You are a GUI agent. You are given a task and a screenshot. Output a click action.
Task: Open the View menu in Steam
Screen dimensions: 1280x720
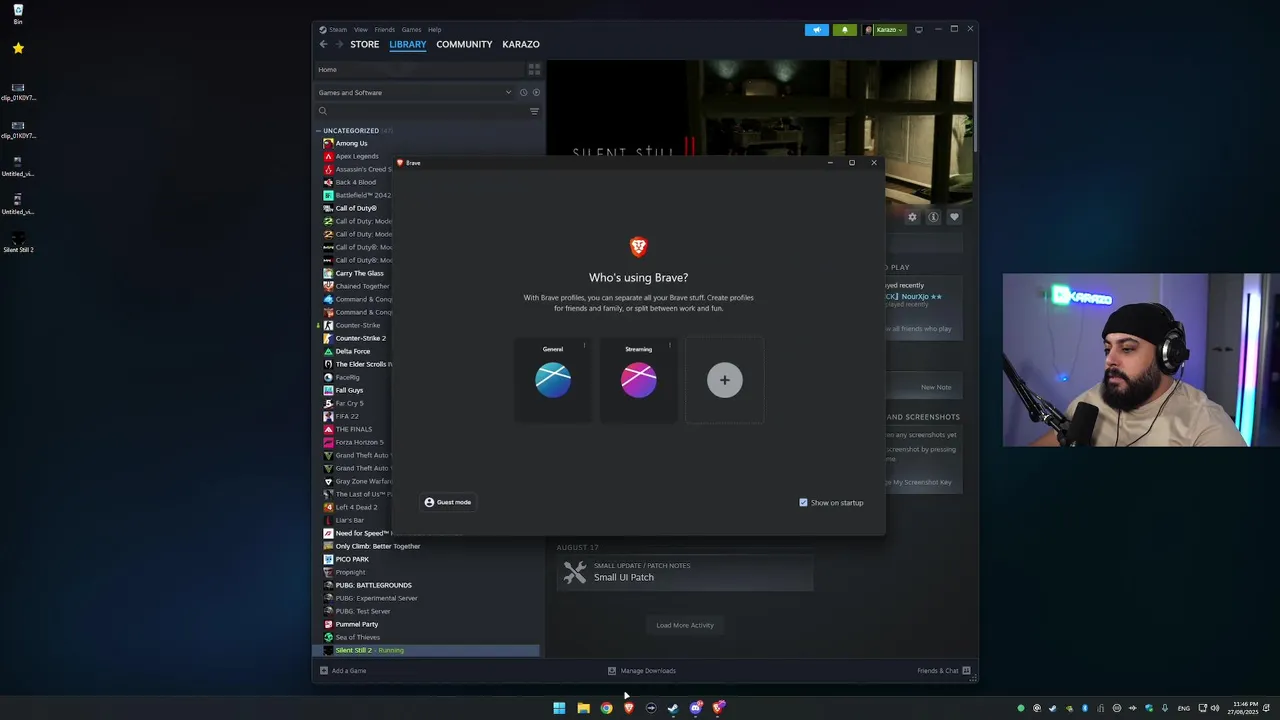(x=361, y=30)
